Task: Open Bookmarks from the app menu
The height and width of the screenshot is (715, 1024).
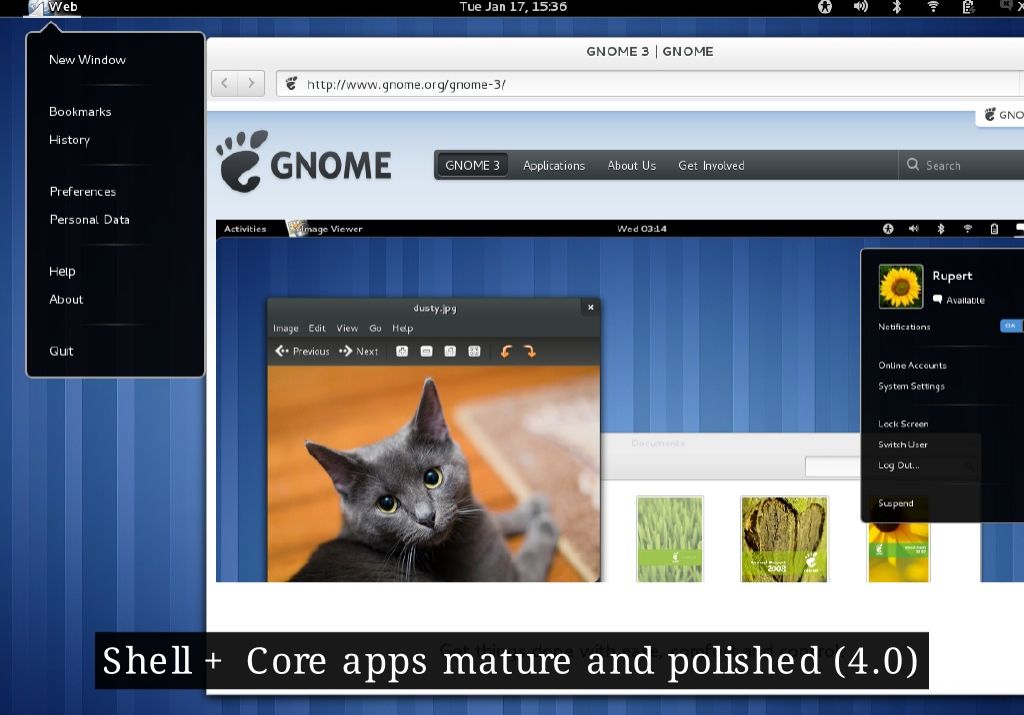Action: click(80, 112)
